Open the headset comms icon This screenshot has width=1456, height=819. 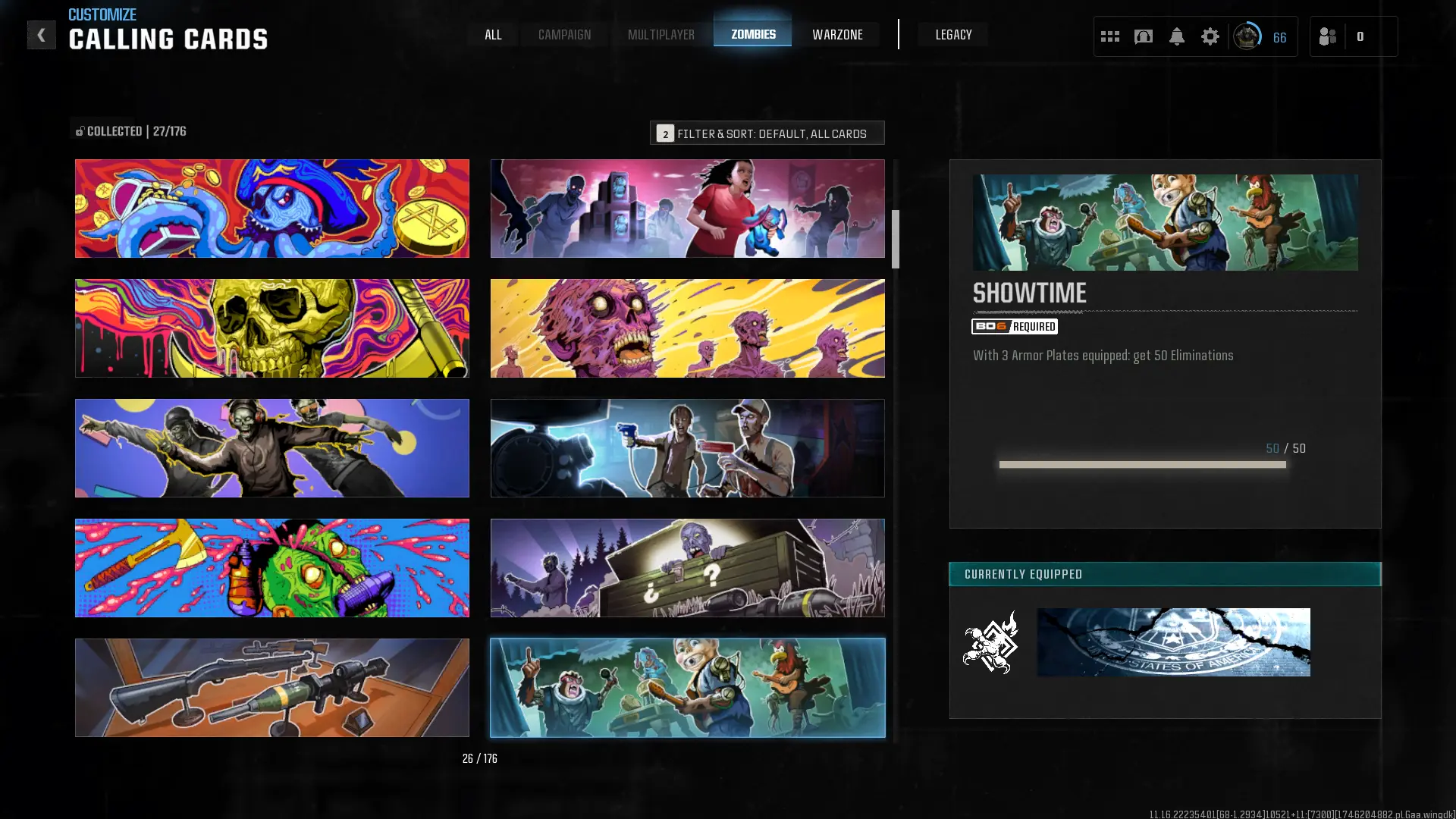coord(1143,36)
